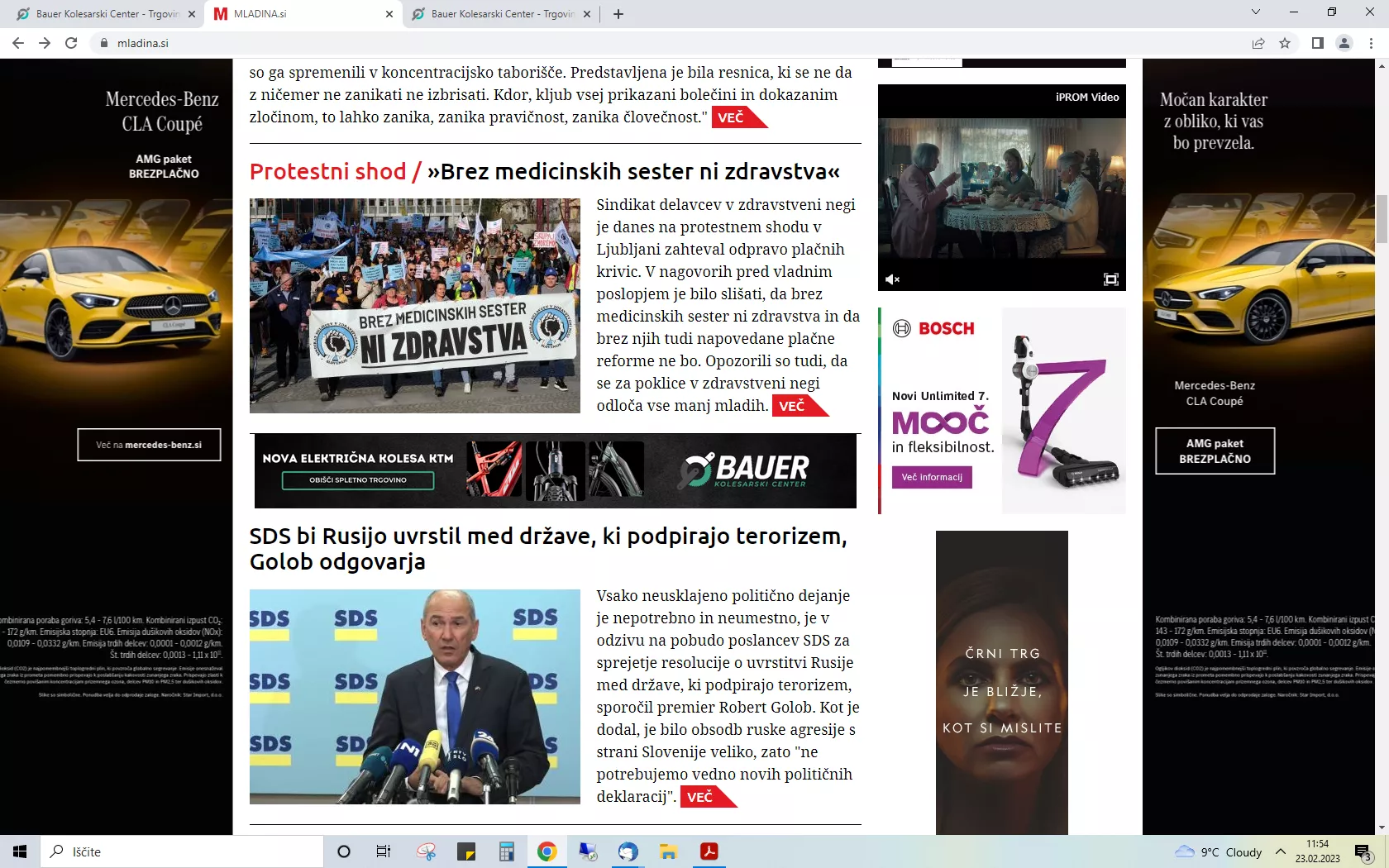Open the share page icon in address bar
Screen dimensions: 1389x868
(x=1258, y=43)
